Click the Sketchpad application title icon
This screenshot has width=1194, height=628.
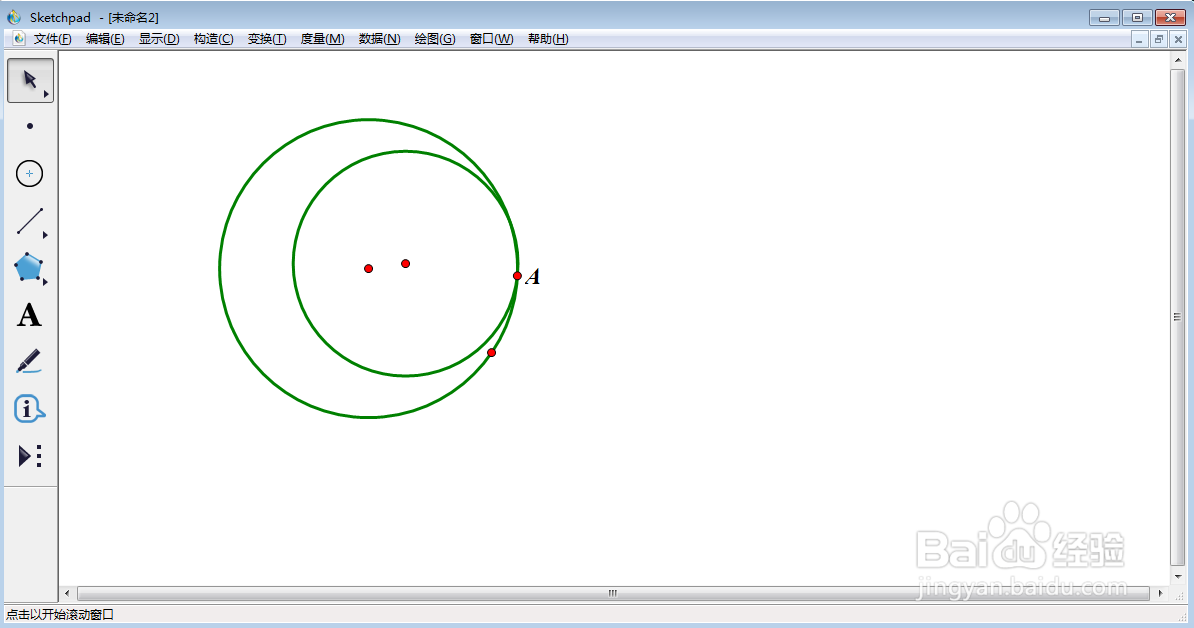point(14,17)
